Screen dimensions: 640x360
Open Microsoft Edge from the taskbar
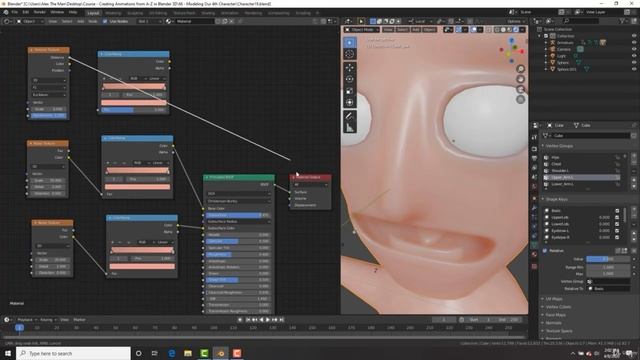pyautogui.click(x=171, y=353)
